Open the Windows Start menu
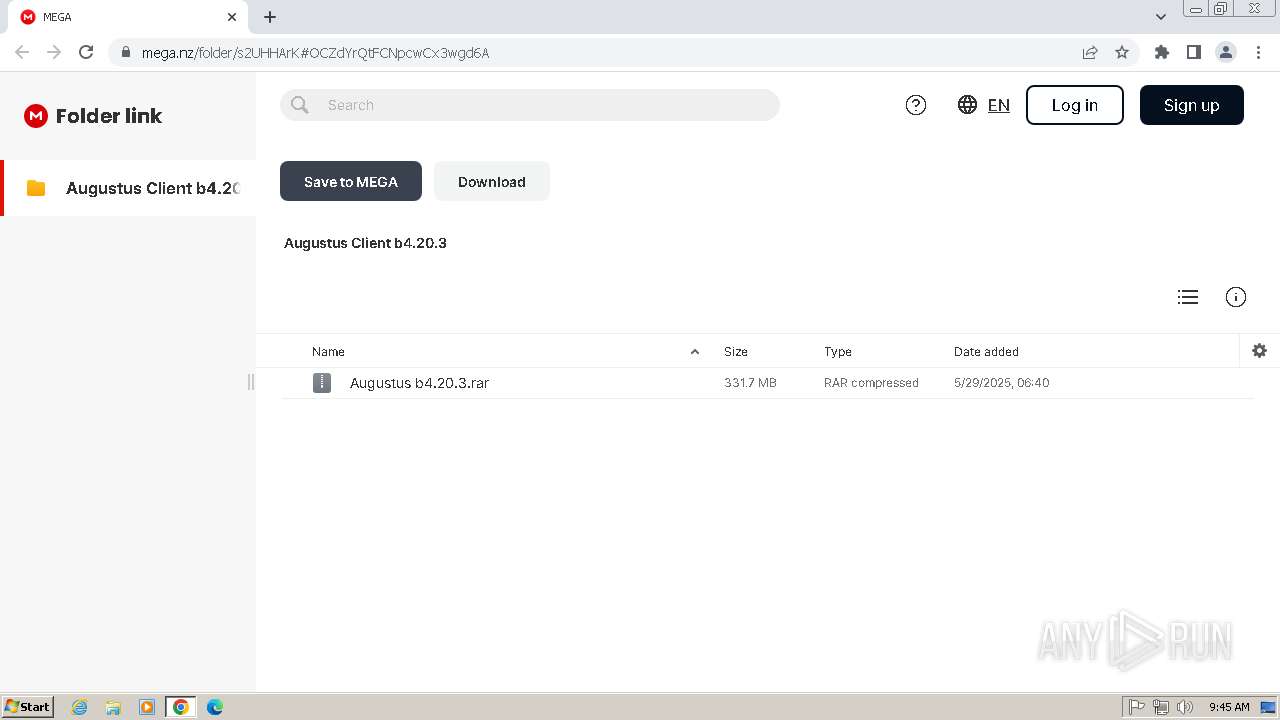 [28, 707]
